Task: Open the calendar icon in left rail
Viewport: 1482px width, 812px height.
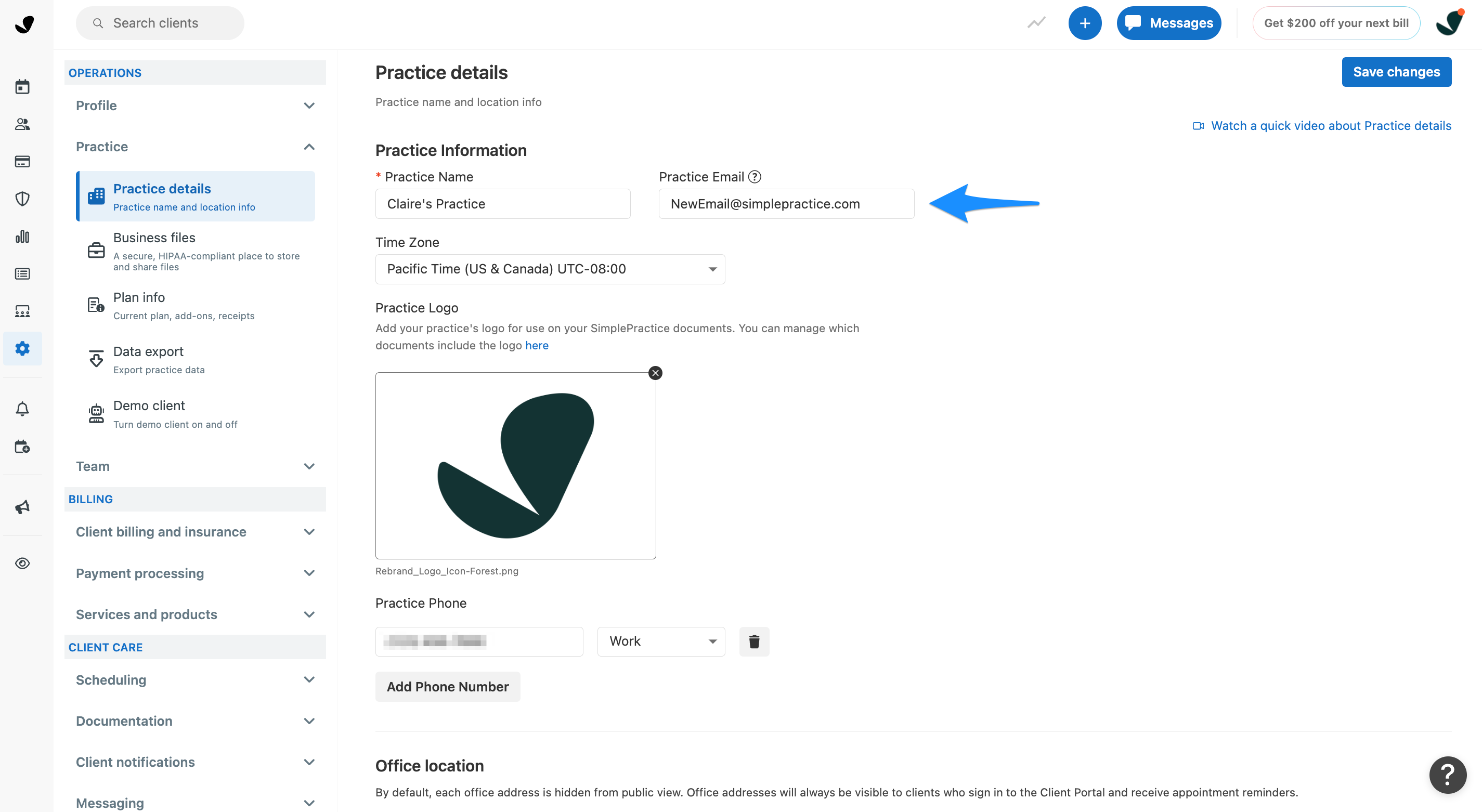Action: pos(22,87)
